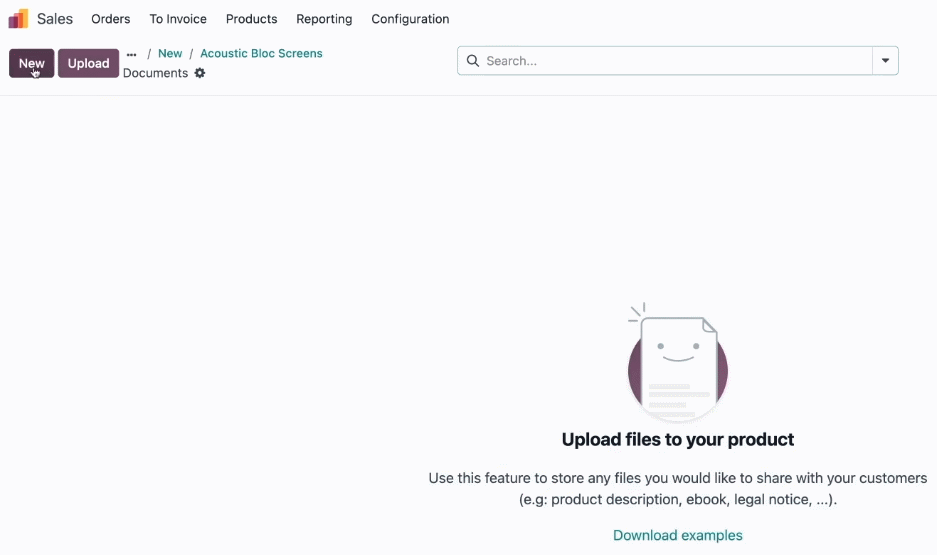Go back to Acoustic Bloc Screens breadcrumb

pyautogui.click(x=261, y=53)
